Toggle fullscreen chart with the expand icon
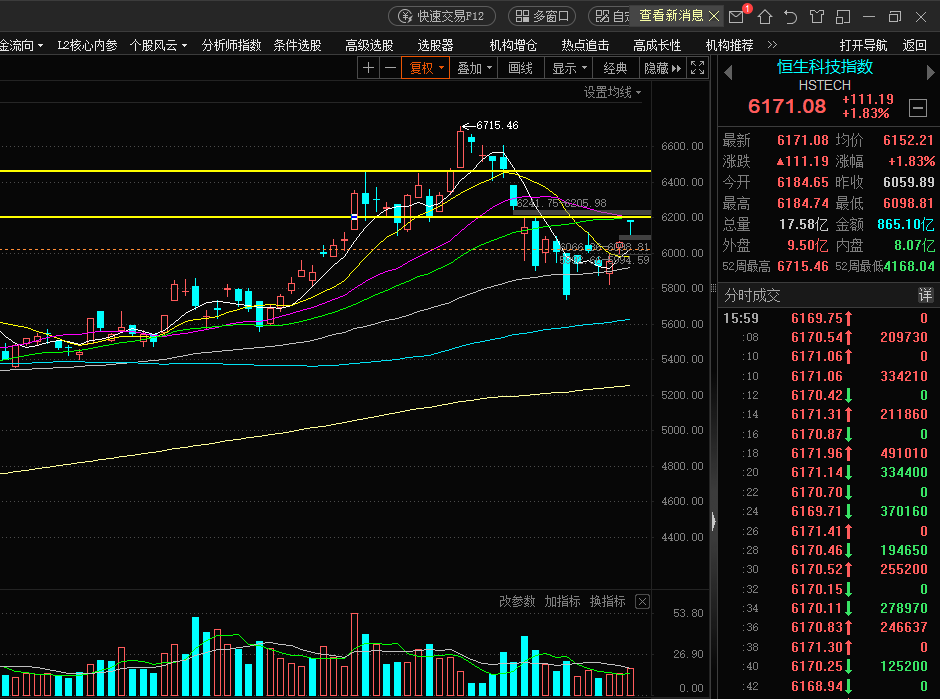 pyautogui.click(x=697, y=68)
